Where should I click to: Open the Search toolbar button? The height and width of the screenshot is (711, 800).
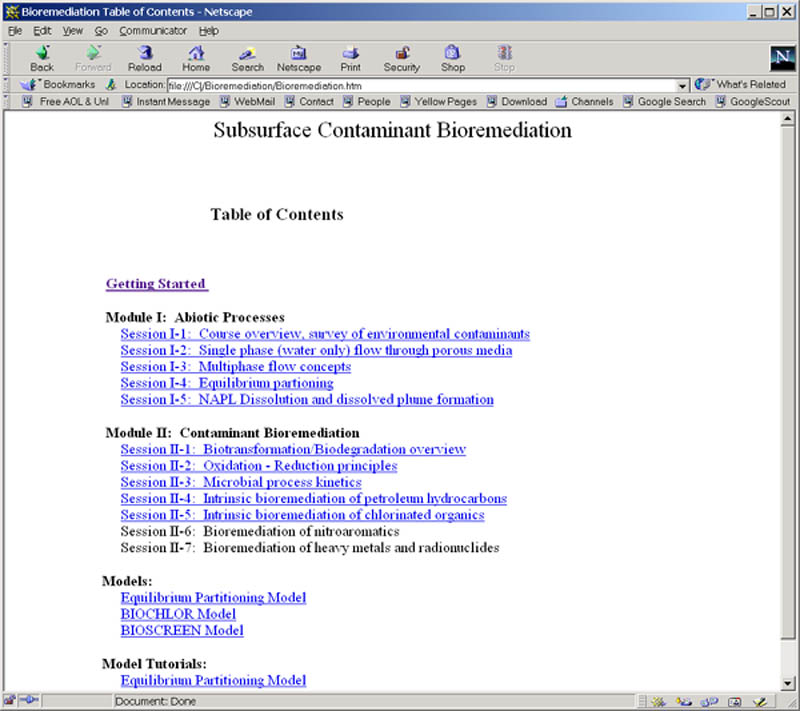[x=247, y=59]
